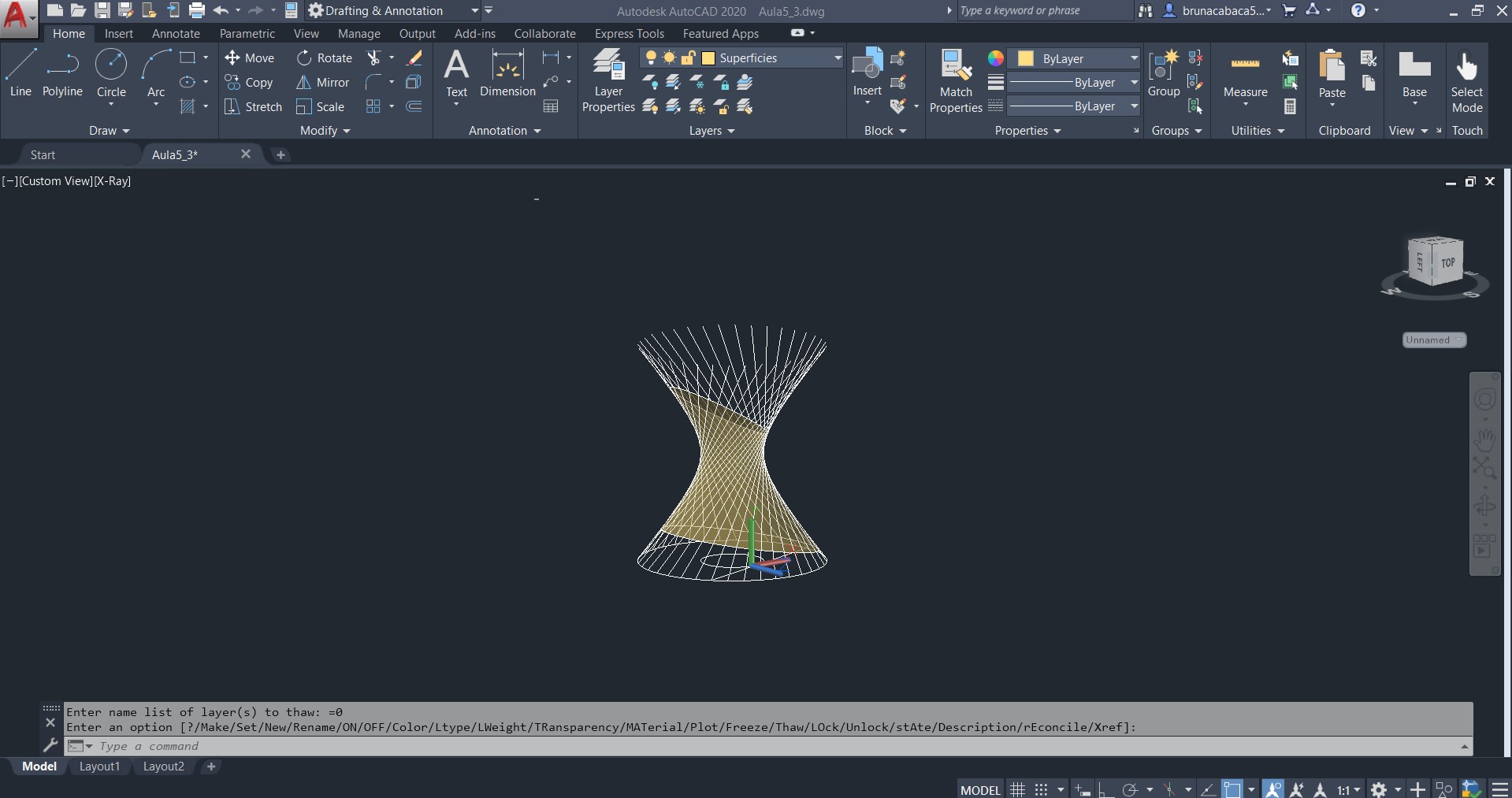Expand the Annotation panel

point(504,130)
